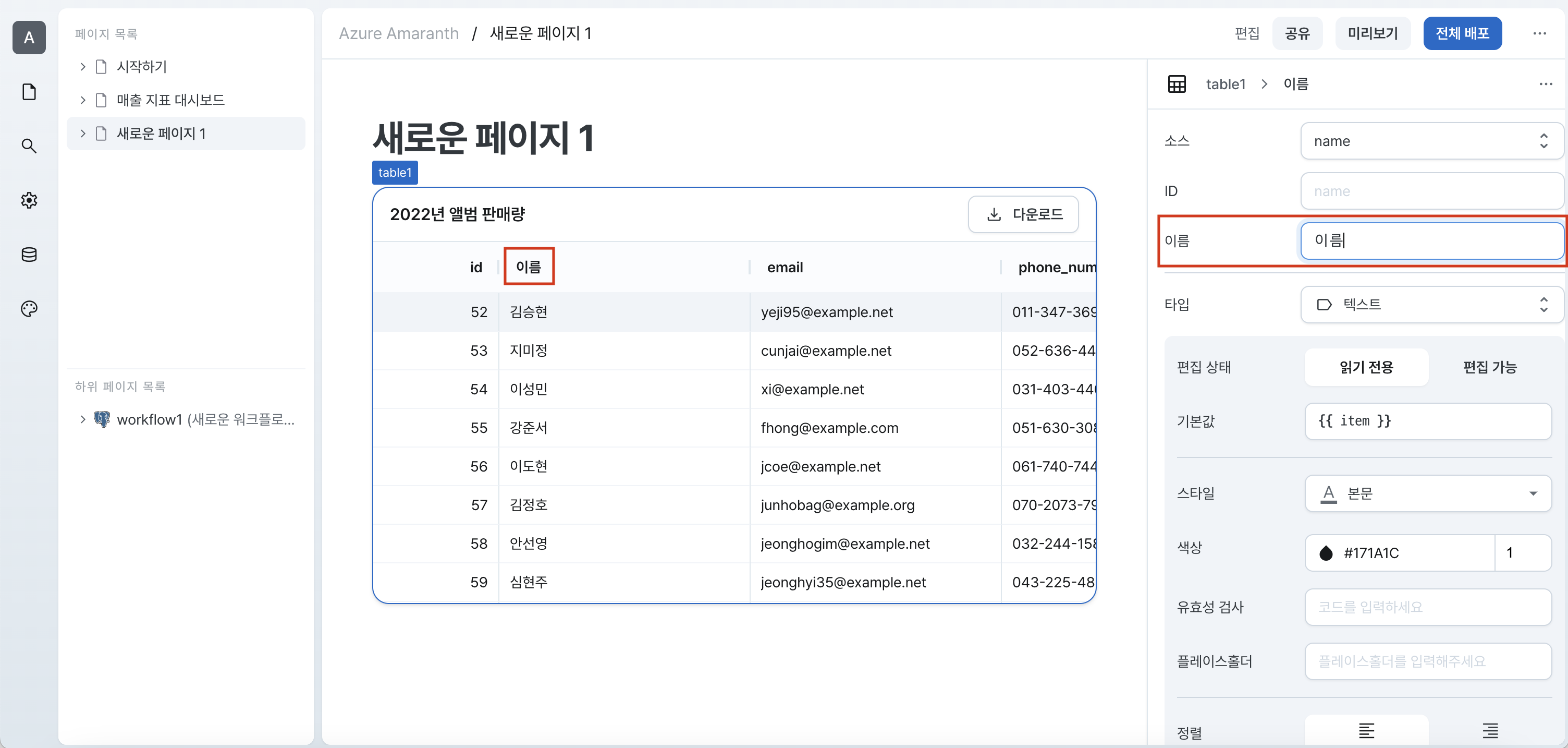Image resolution: width=1568 pixels, height=748 pixels.
Task: Go to Azure Amaranth breadcrumb
Action: pyautogui.click(x=398, y=33)
